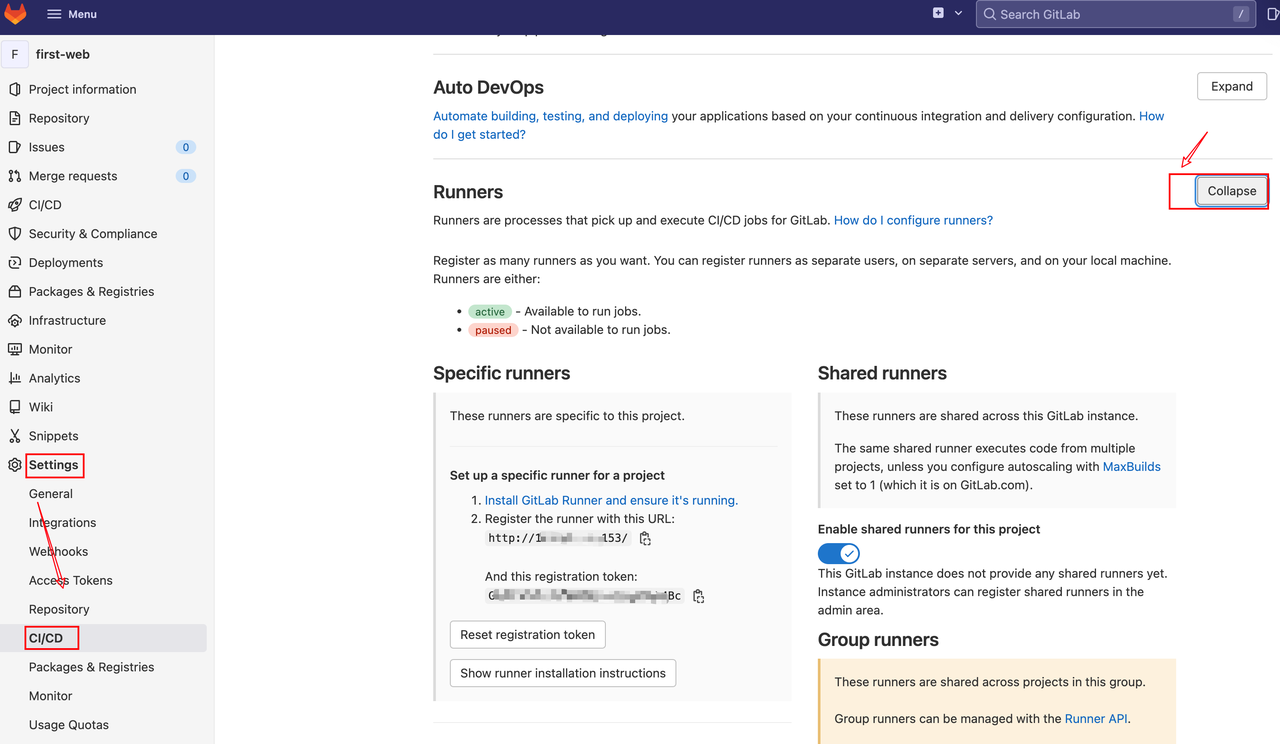Click the Merge requests icon
This screenshot has width=1280, height=744.
14,176
